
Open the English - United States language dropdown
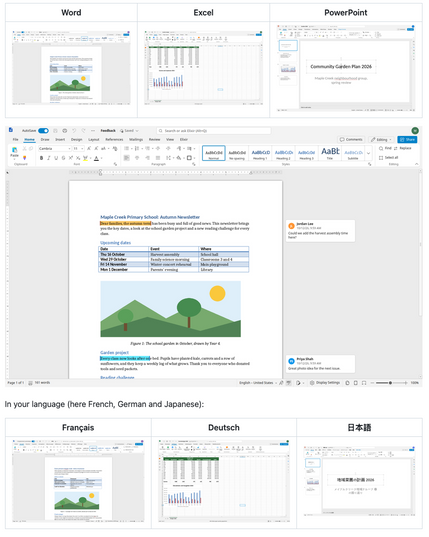point(257,383)
